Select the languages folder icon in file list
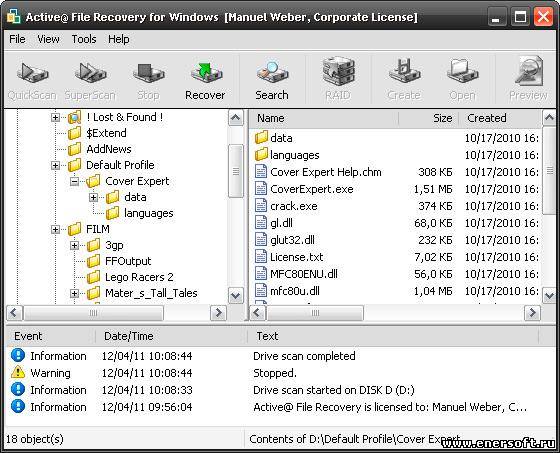The image size is (560, 453). tap(261, 154)
